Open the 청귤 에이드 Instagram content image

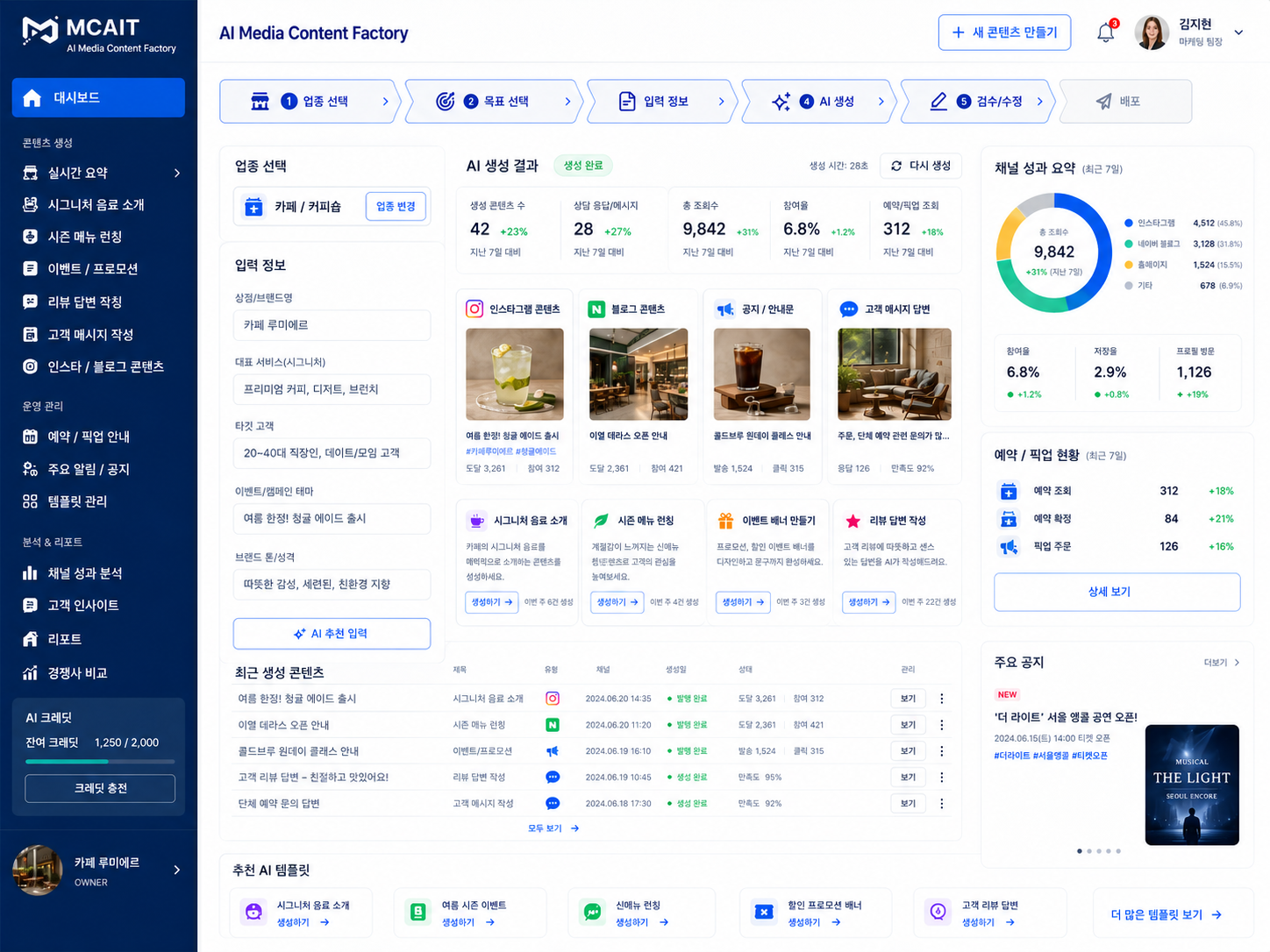pos(515,374)
